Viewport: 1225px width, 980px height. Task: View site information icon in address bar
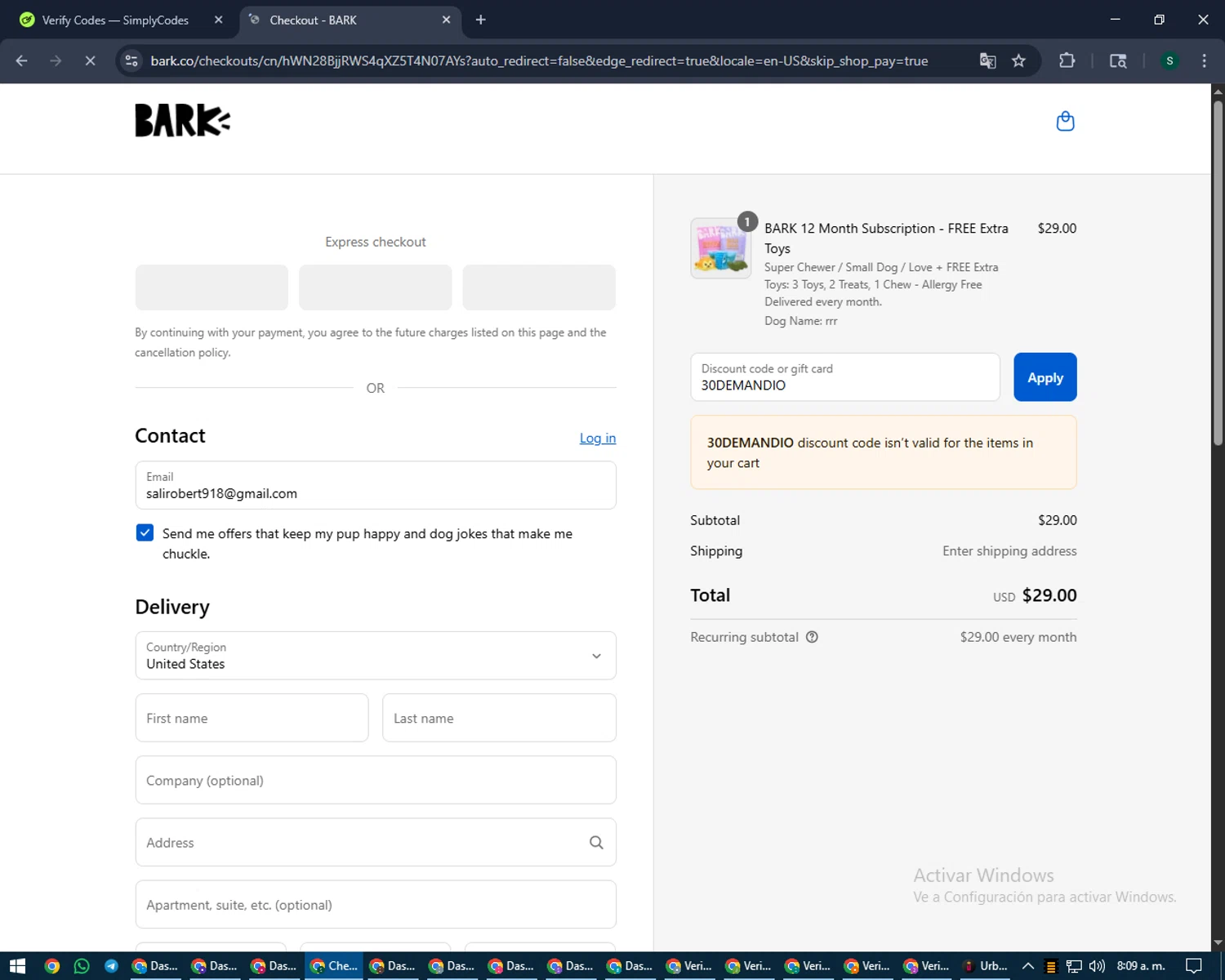point(131,60)
